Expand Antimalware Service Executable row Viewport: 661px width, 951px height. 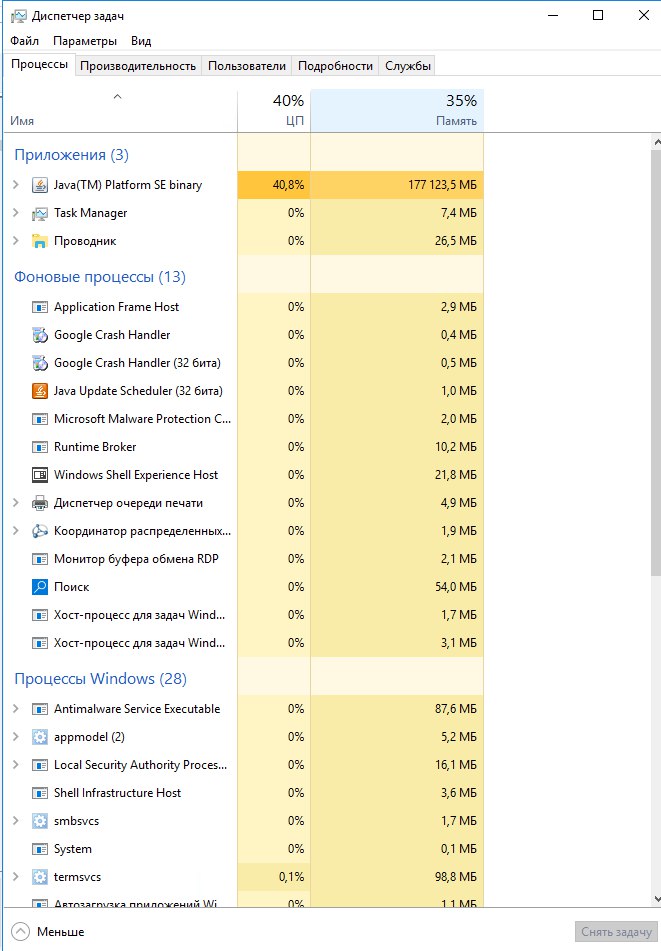[16, 708]
